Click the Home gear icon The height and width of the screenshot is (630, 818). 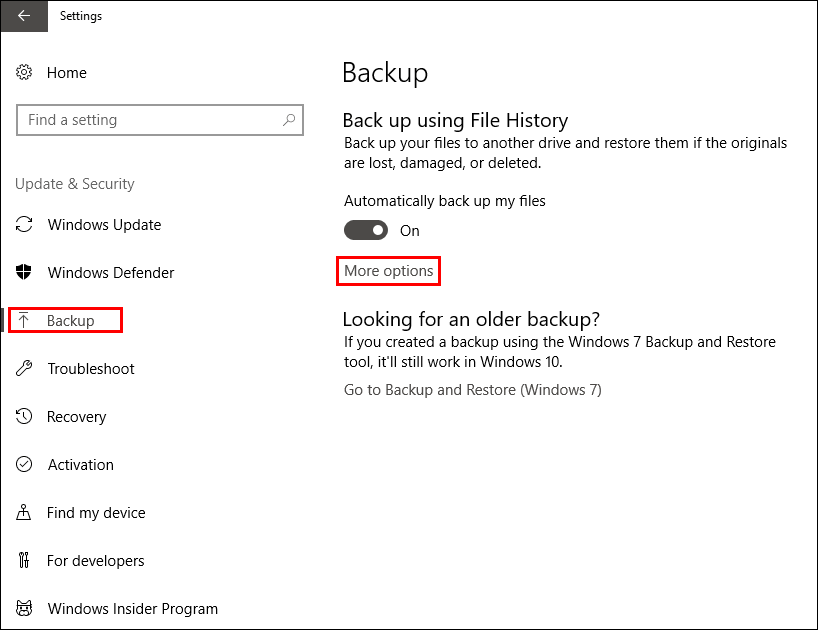tap(24, 72)
